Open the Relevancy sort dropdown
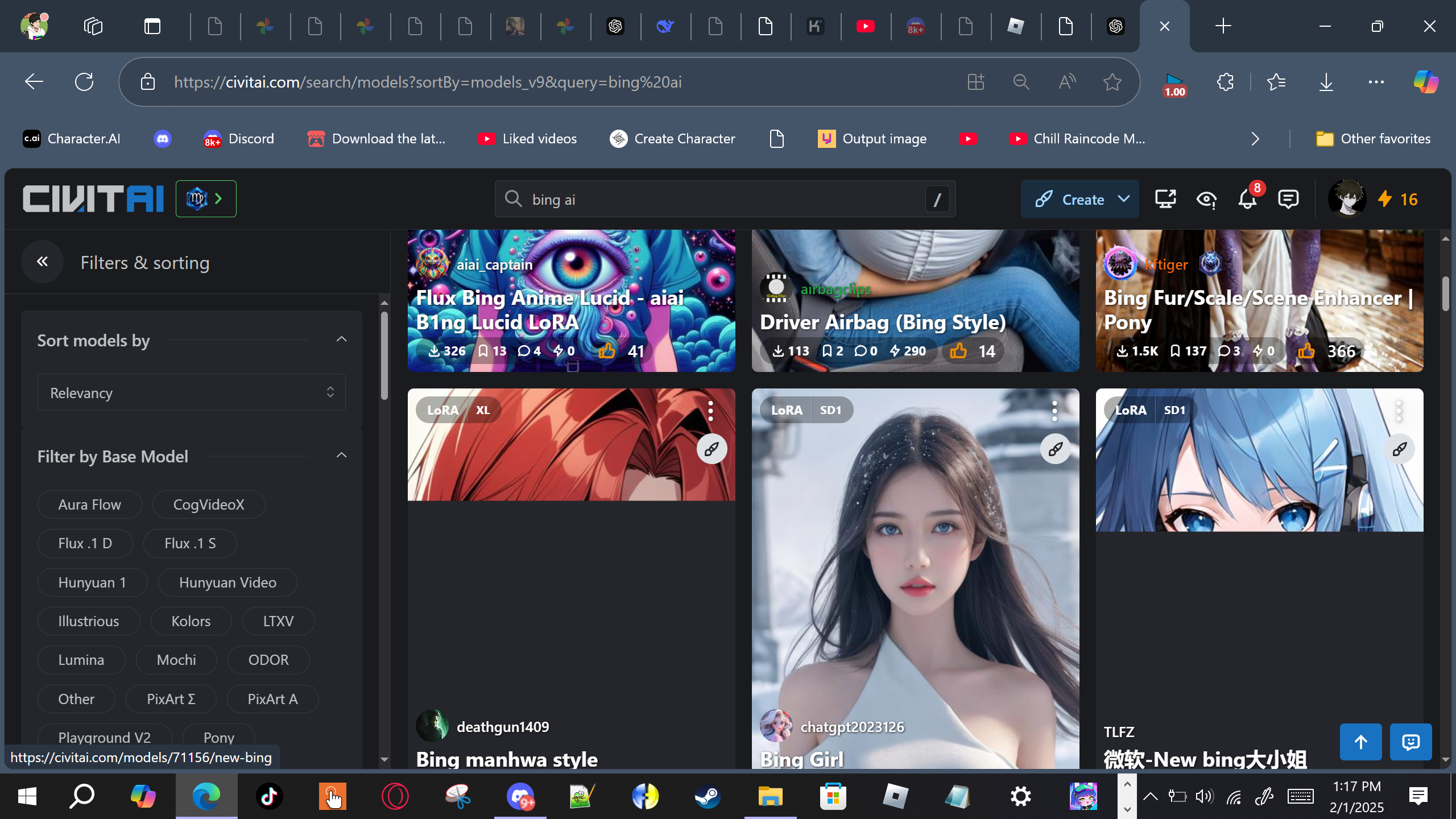The width and height of the screenshot is (1456, 819). (x=191, y=392)
